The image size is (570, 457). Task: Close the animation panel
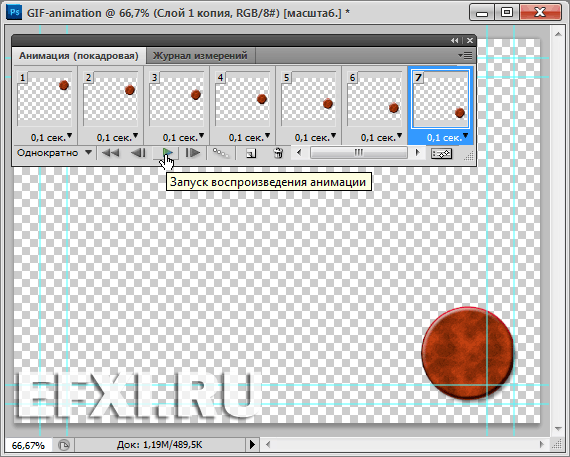click(x=470, y=40)
